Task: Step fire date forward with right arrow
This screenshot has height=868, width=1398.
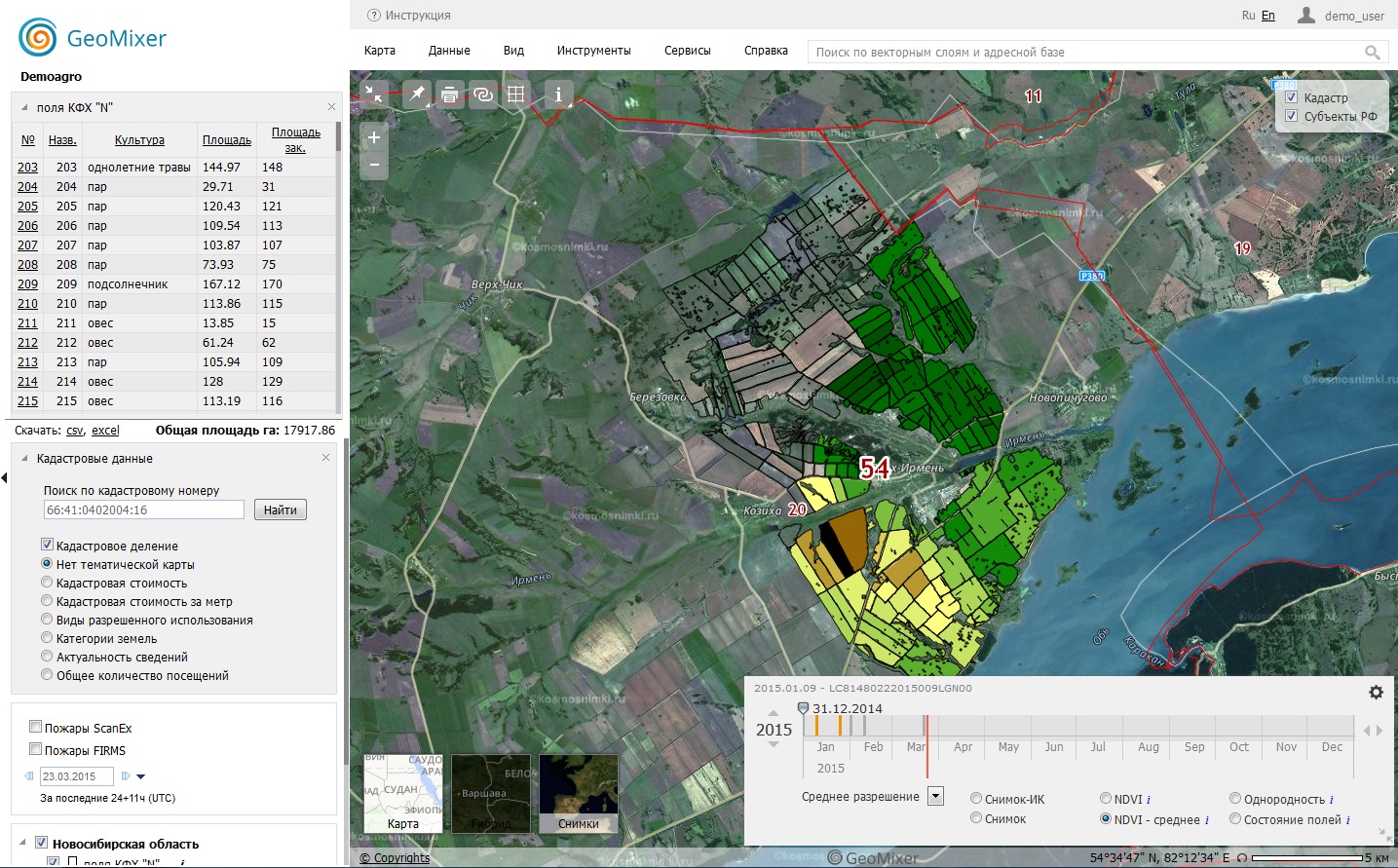Action: [x=126, y=776]
